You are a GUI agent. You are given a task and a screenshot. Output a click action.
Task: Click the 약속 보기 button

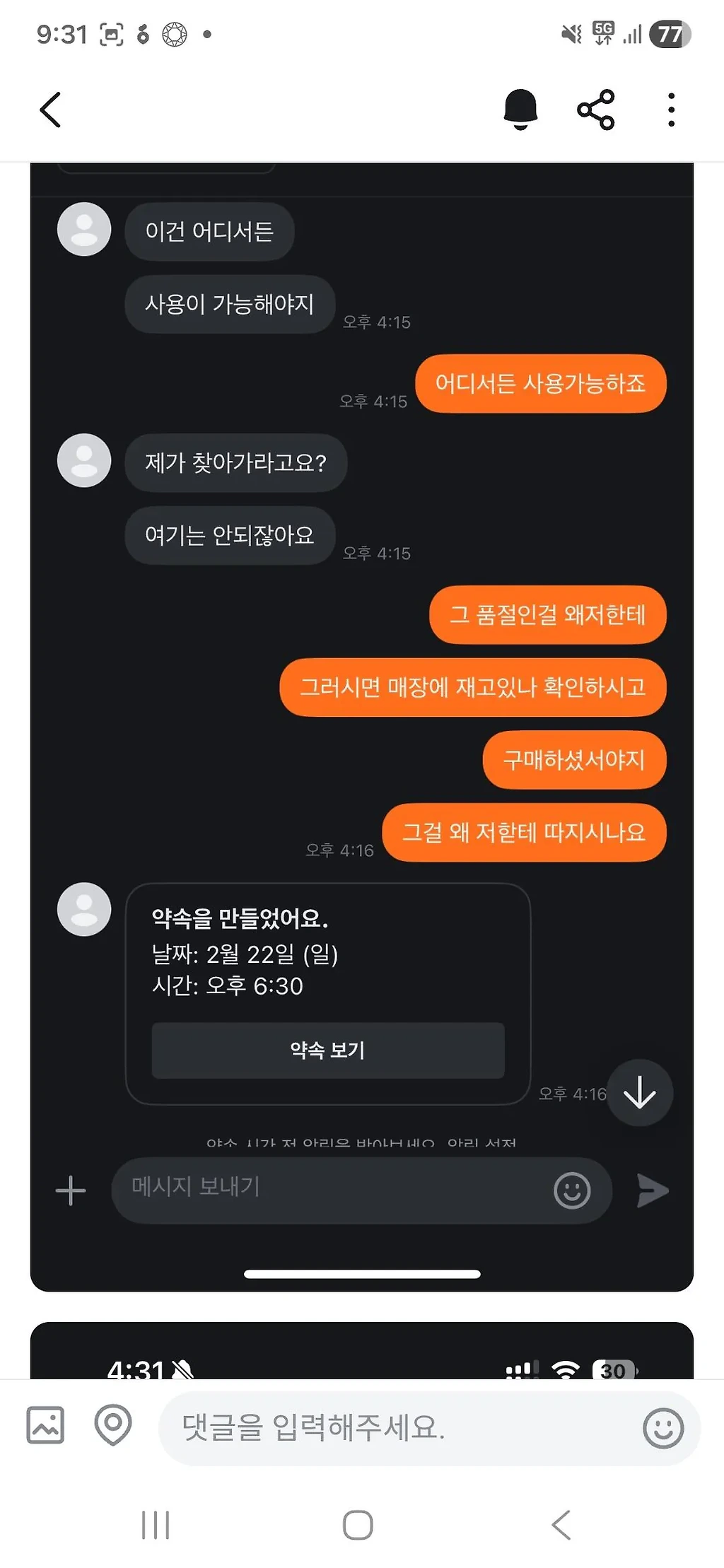pyautogui.click(x=328, y=1050)
